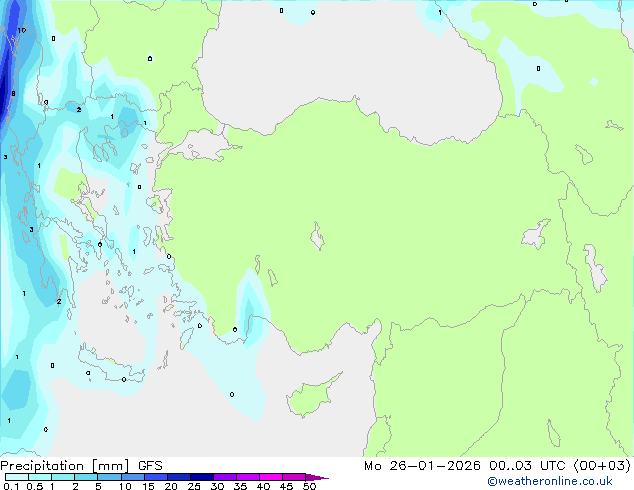Viewport: 634px width, 490px height.
Task: Click the "(00+03)" forecast offset text
Action: coord(602,466)
